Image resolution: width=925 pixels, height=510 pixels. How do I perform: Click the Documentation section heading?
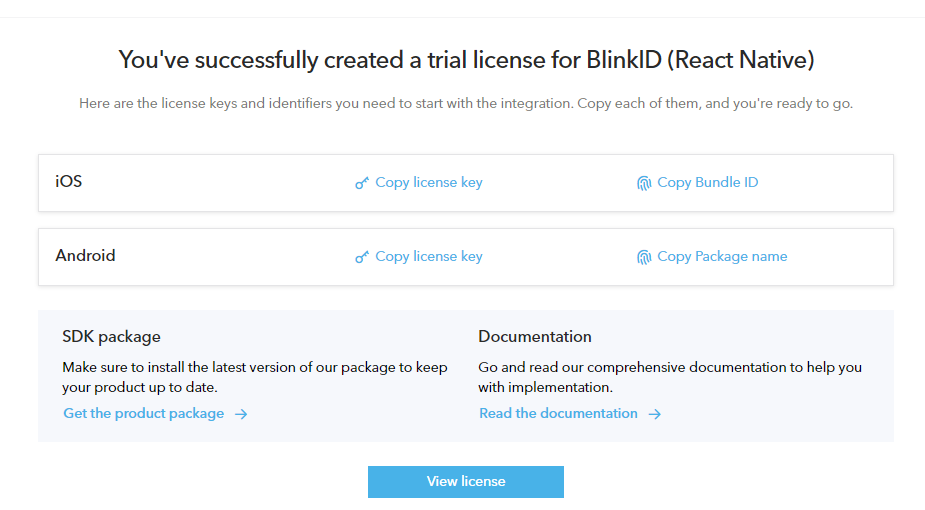click(535, 336)
